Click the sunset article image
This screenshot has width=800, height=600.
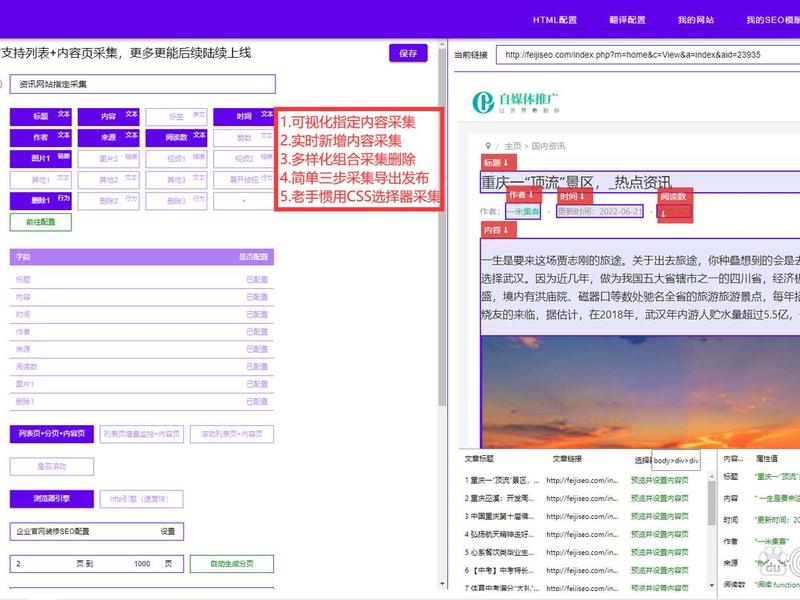(640, 391)
